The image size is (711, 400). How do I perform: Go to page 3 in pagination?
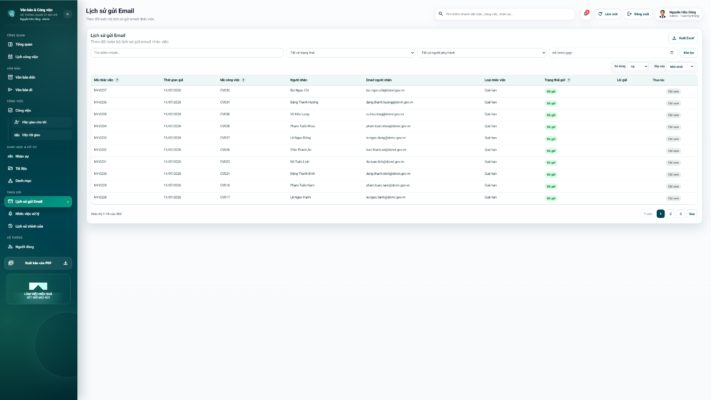681,214
